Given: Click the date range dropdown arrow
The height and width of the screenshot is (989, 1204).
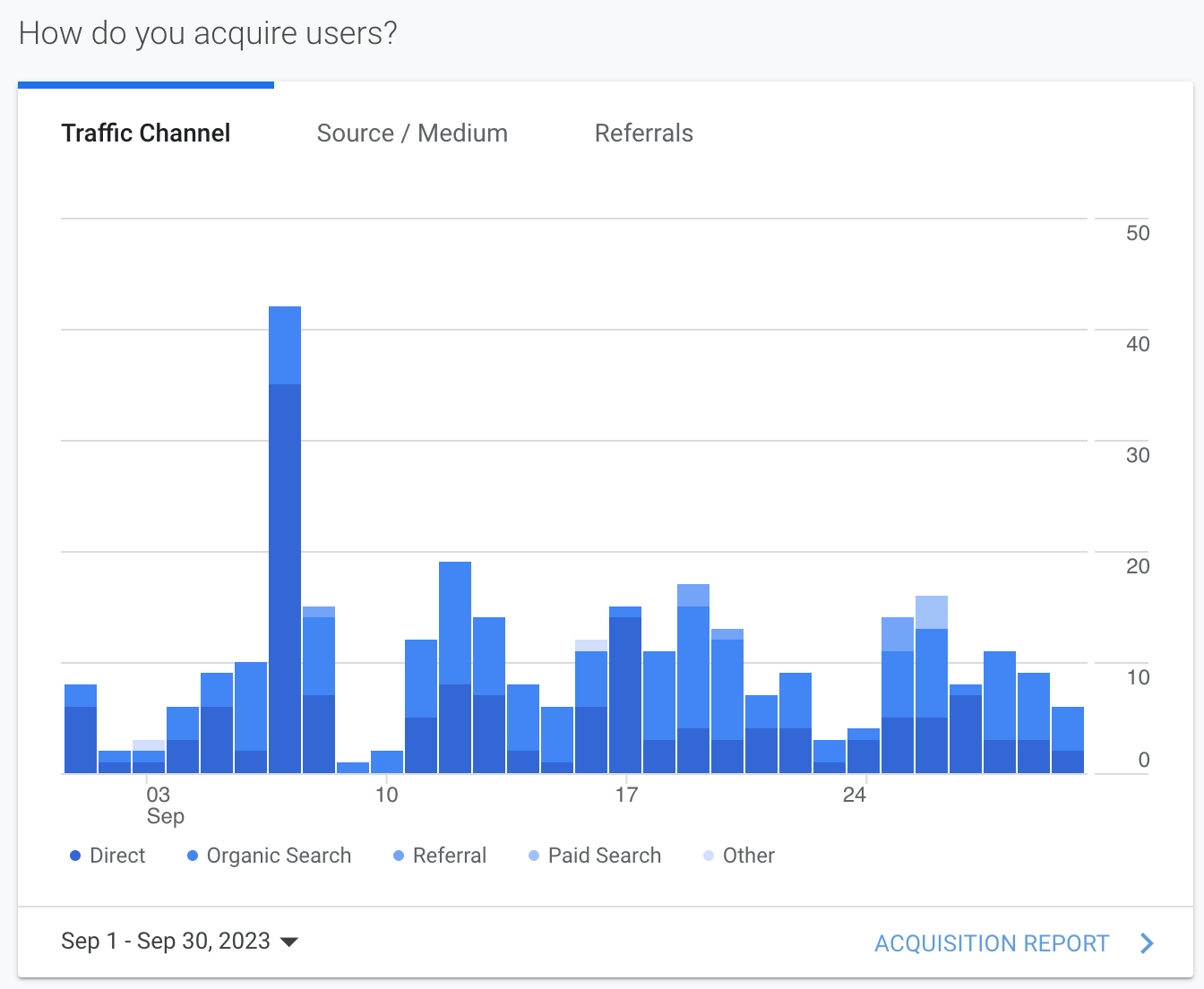Looking at the screenshot, I should 289,942.
